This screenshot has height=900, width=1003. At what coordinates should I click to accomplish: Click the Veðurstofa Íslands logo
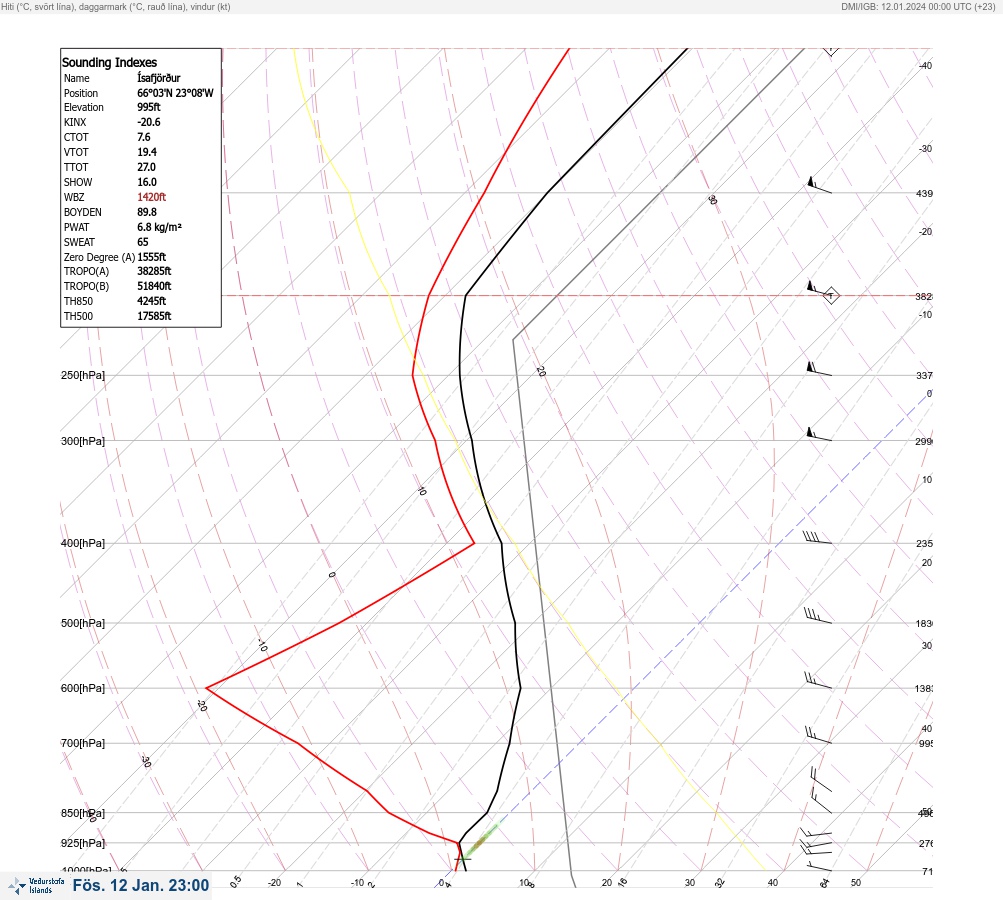(x=36, y=886)
